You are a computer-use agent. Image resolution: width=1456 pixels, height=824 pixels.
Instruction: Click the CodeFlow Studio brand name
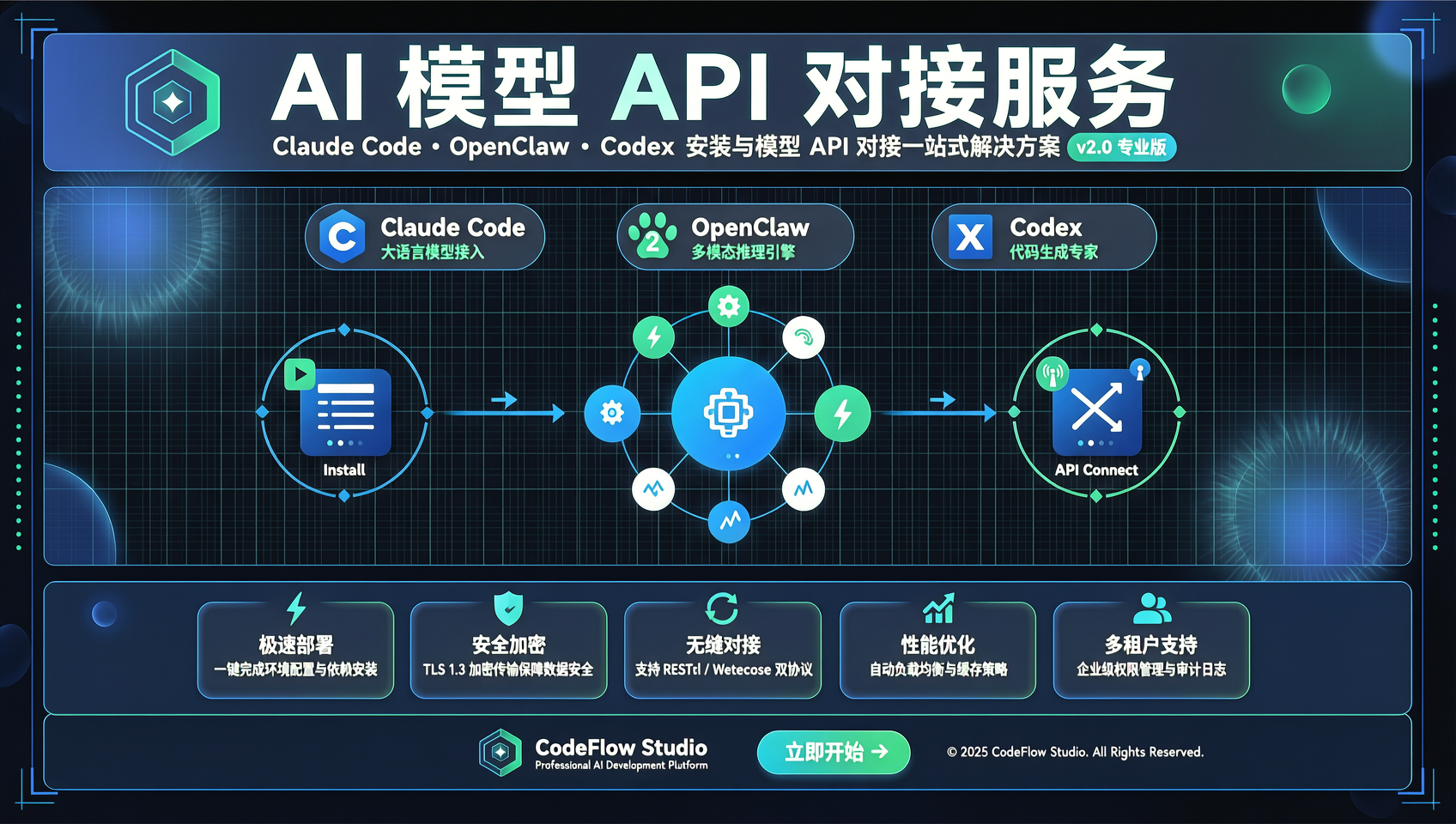(622, 747)
